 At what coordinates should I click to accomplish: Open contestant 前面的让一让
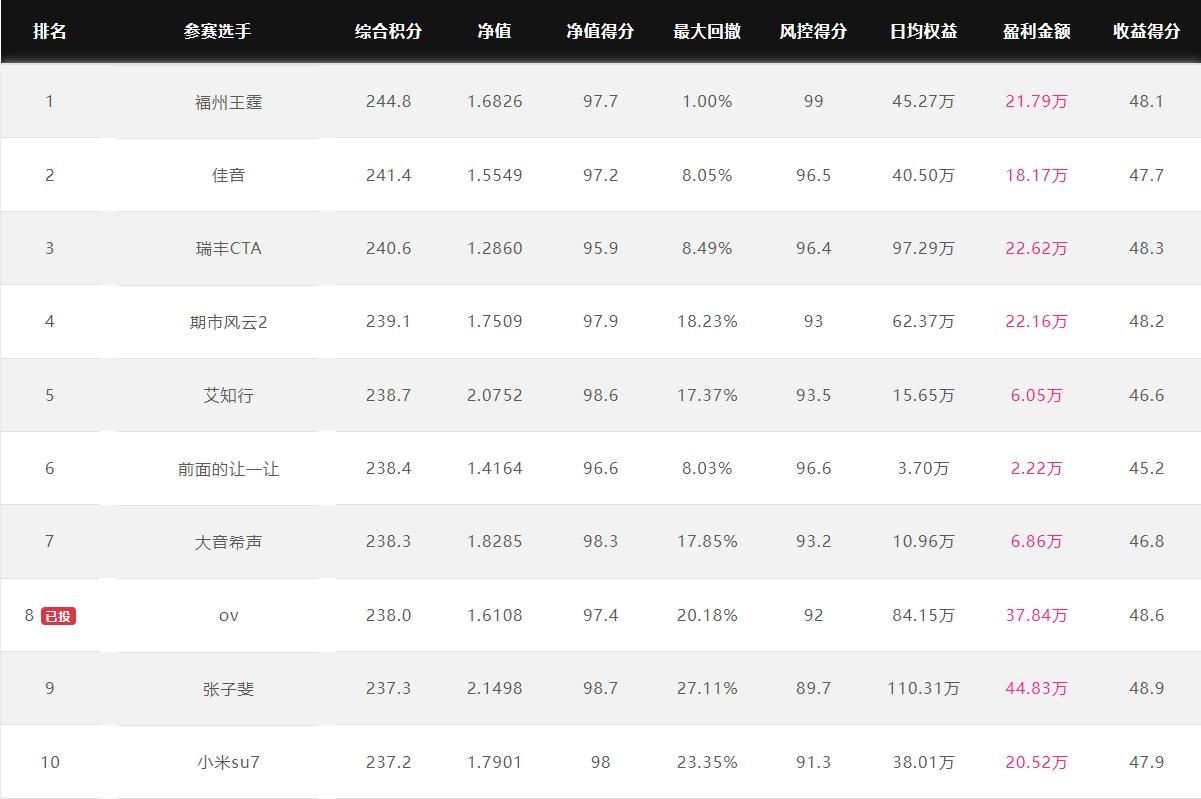coord(229,468)
